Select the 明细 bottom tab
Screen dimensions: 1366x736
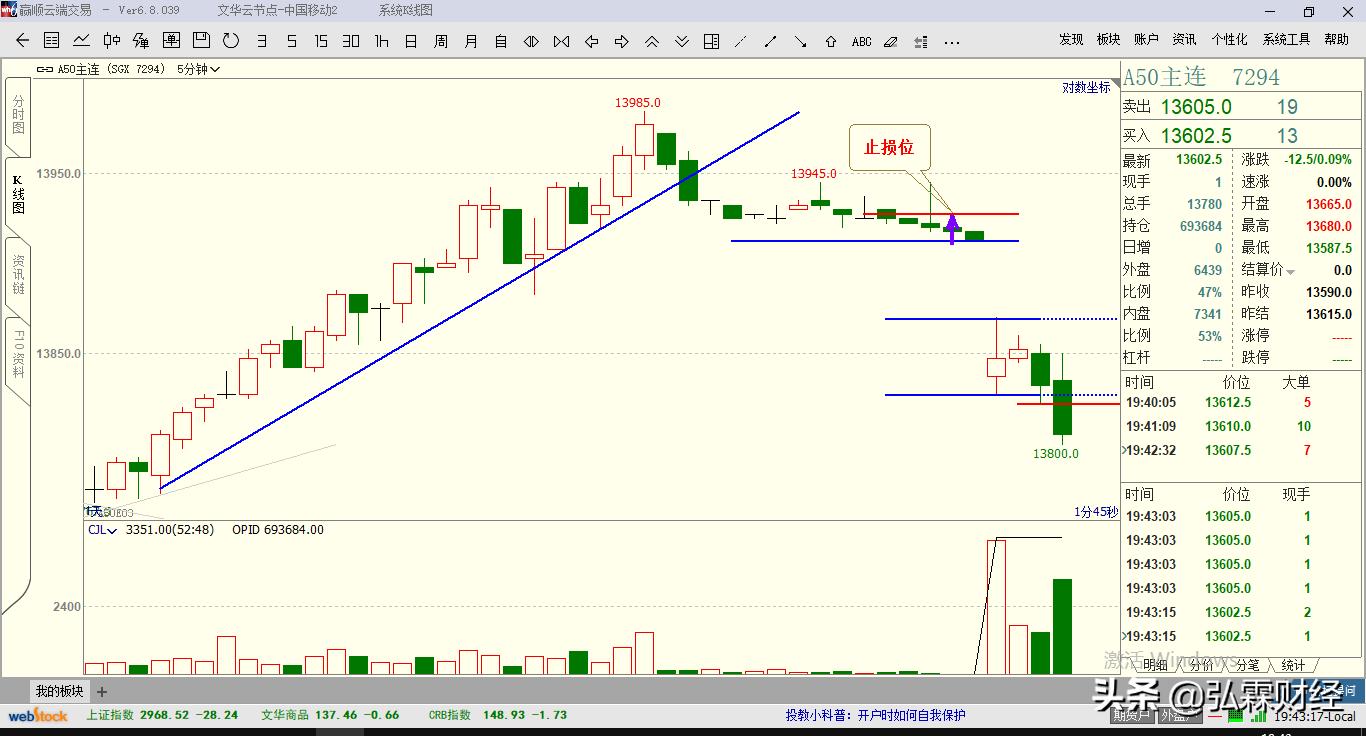pyautogui.click(x=1155, y=665)
